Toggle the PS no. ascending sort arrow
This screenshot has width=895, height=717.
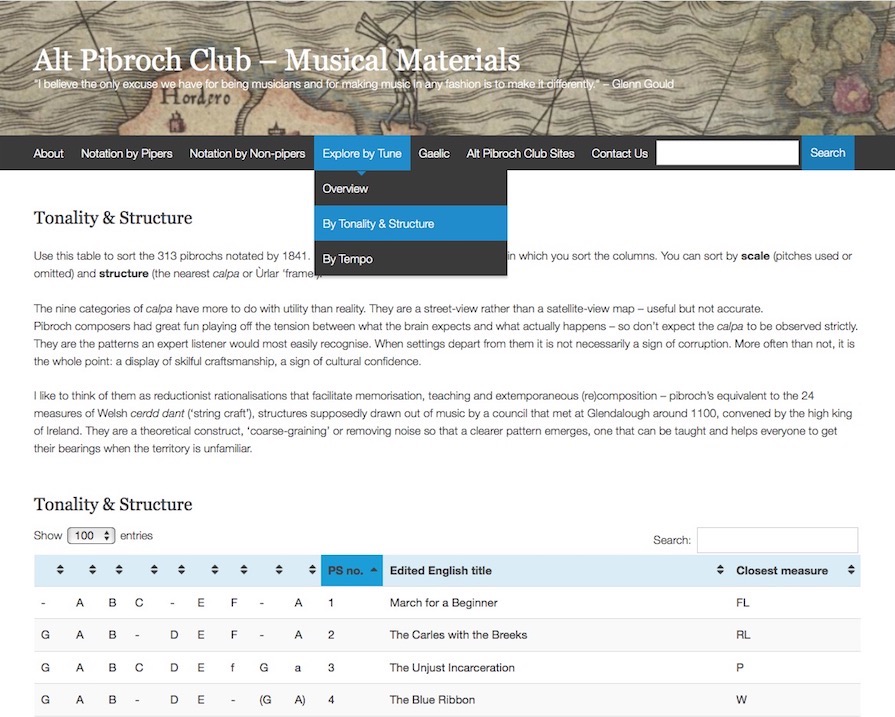[x=375, y=570]
